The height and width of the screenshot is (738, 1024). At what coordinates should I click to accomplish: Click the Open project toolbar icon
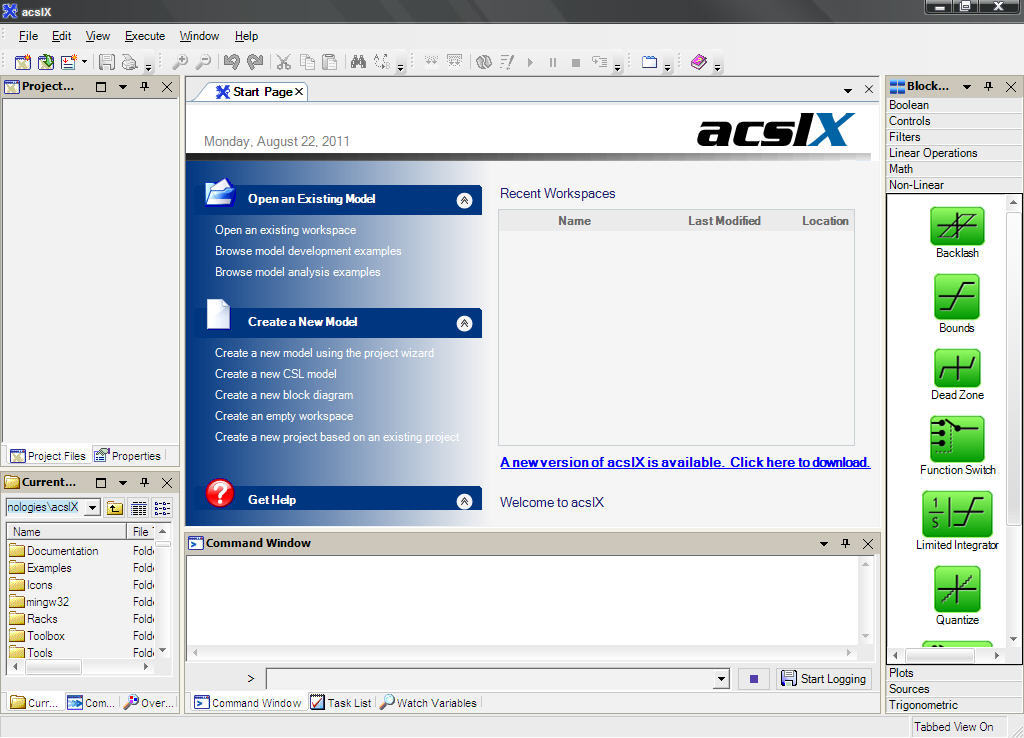tap(46, 62)
